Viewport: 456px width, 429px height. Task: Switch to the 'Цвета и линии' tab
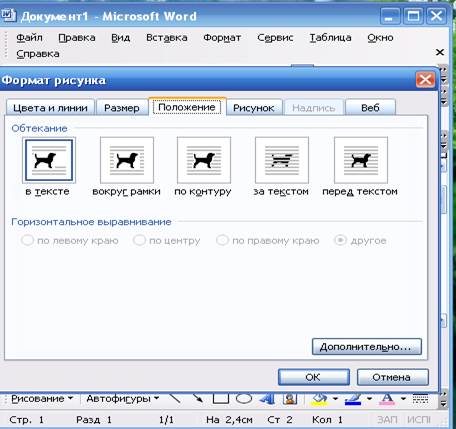pyautogui.click(x=50, y=108)
